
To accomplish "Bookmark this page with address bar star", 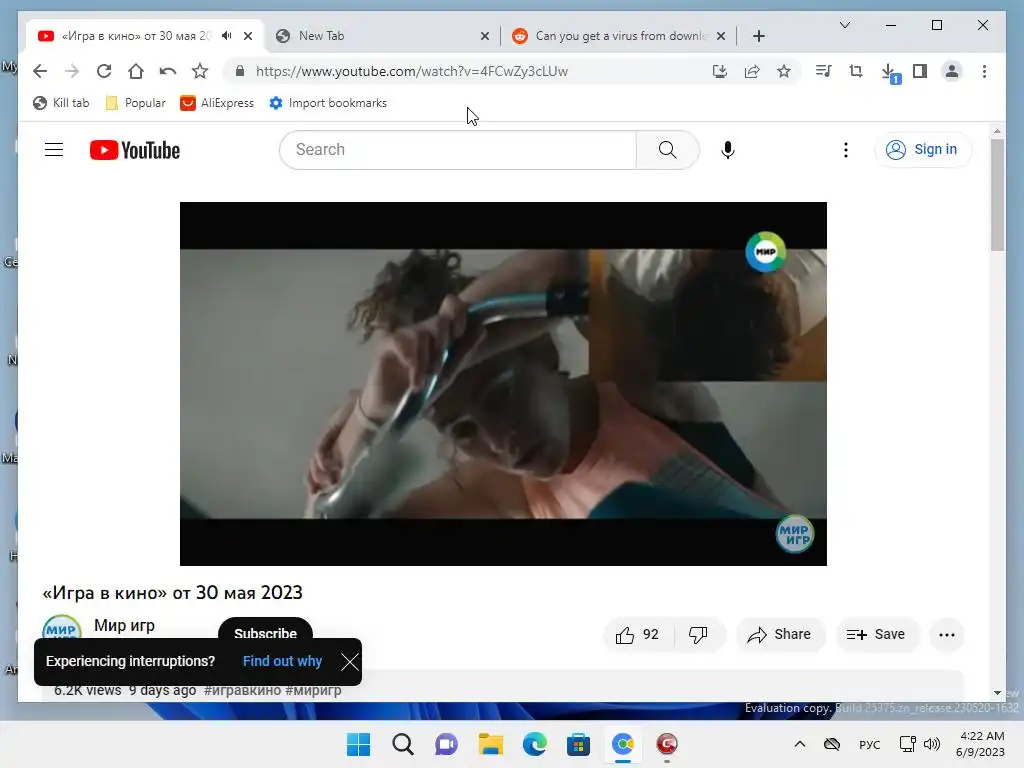I will [x=784, y=71].
